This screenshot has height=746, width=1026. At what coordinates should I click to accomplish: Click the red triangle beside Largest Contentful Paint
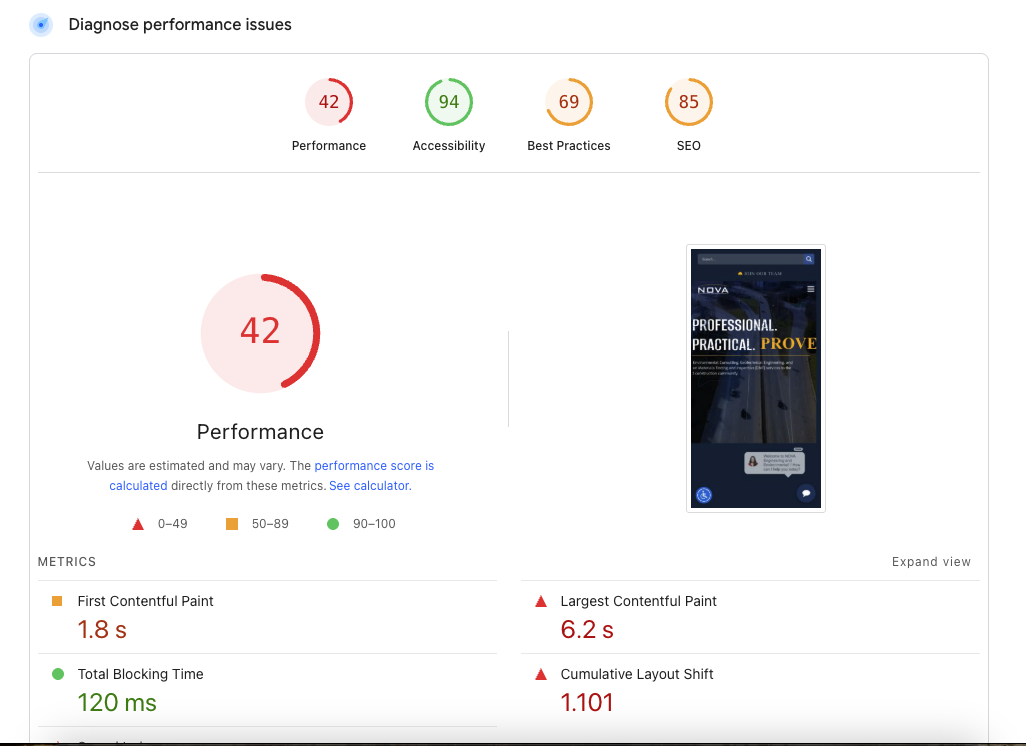point(541,601)
